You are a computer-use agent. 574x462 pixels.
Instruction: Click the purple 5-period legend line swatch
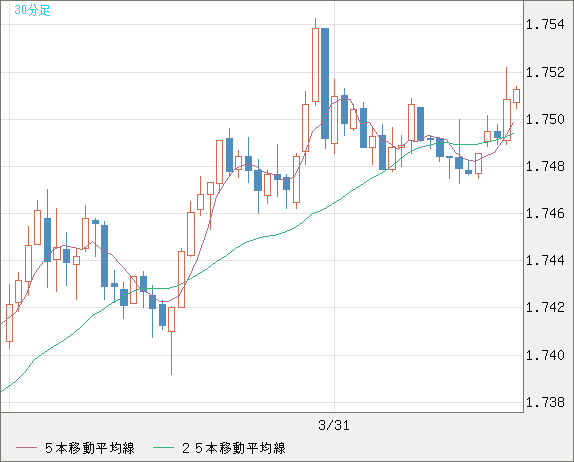pos(26,448)
